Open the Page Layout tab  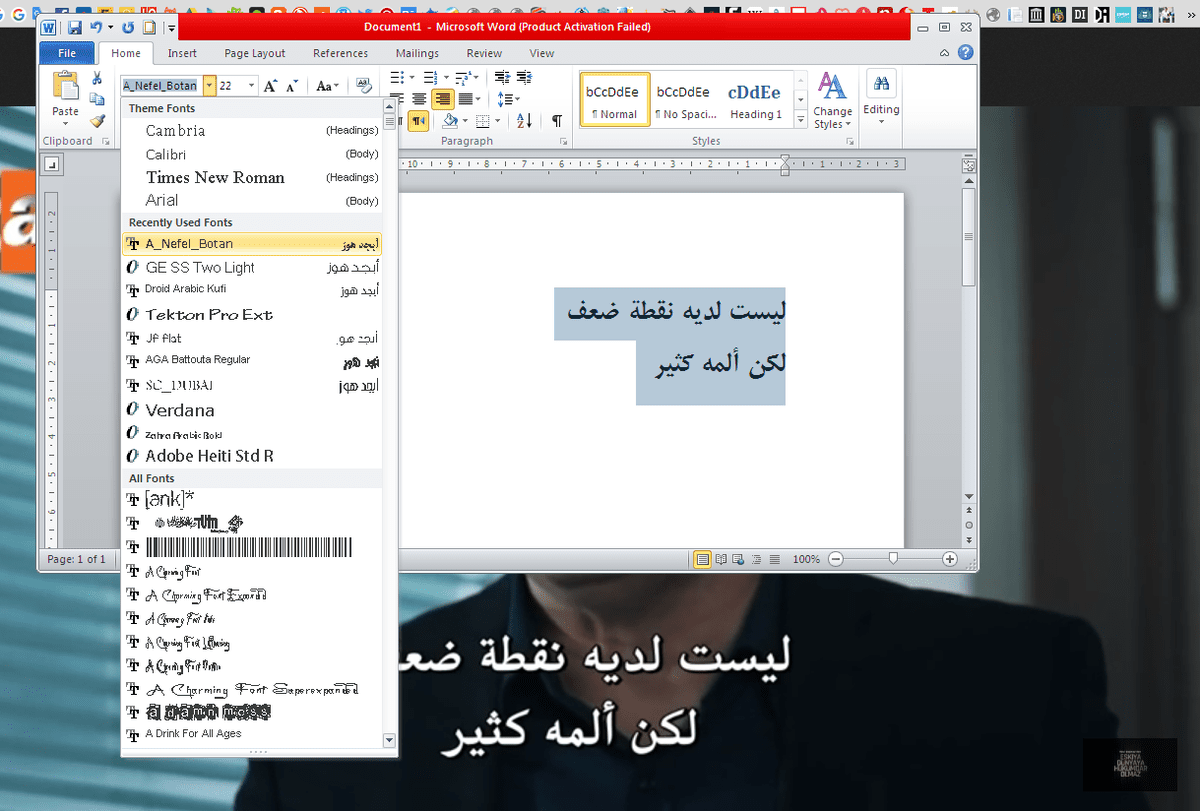(254, 53)
